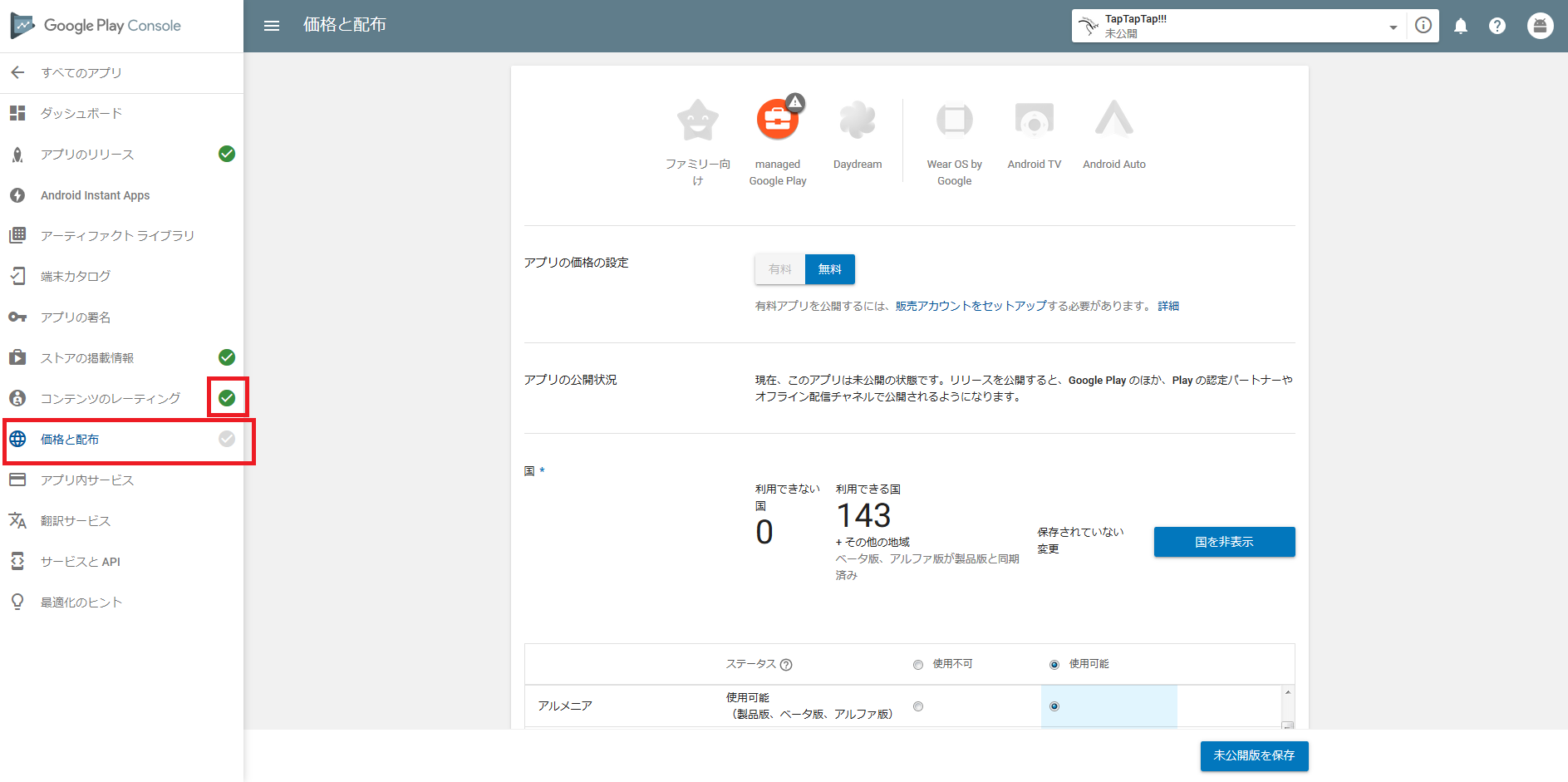Click the ストアの掲載情報 store bag icon
The width and height of the screenshot is (1568, 782).
click(x=17, y=357)
